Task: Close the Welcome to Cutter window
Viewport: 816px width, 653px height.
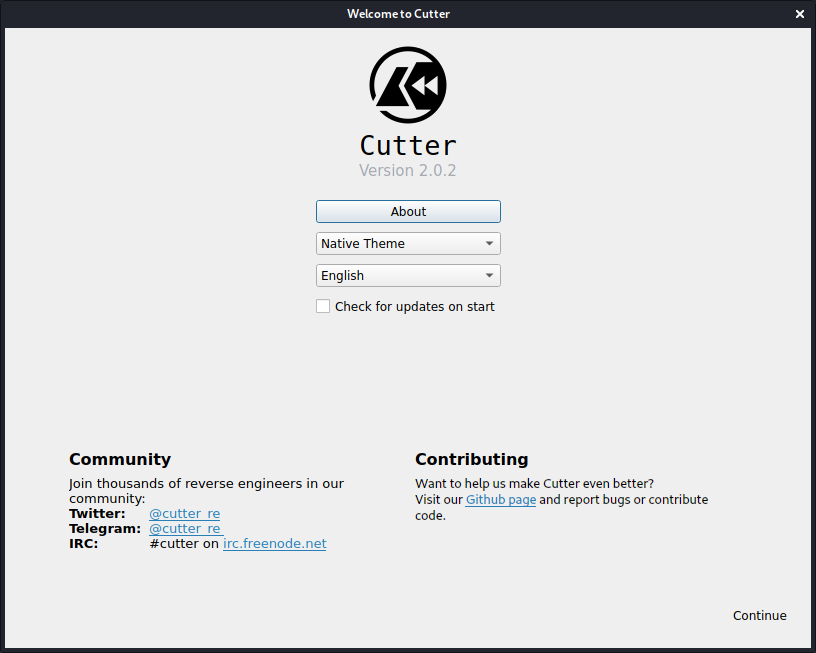Action: 799,14
